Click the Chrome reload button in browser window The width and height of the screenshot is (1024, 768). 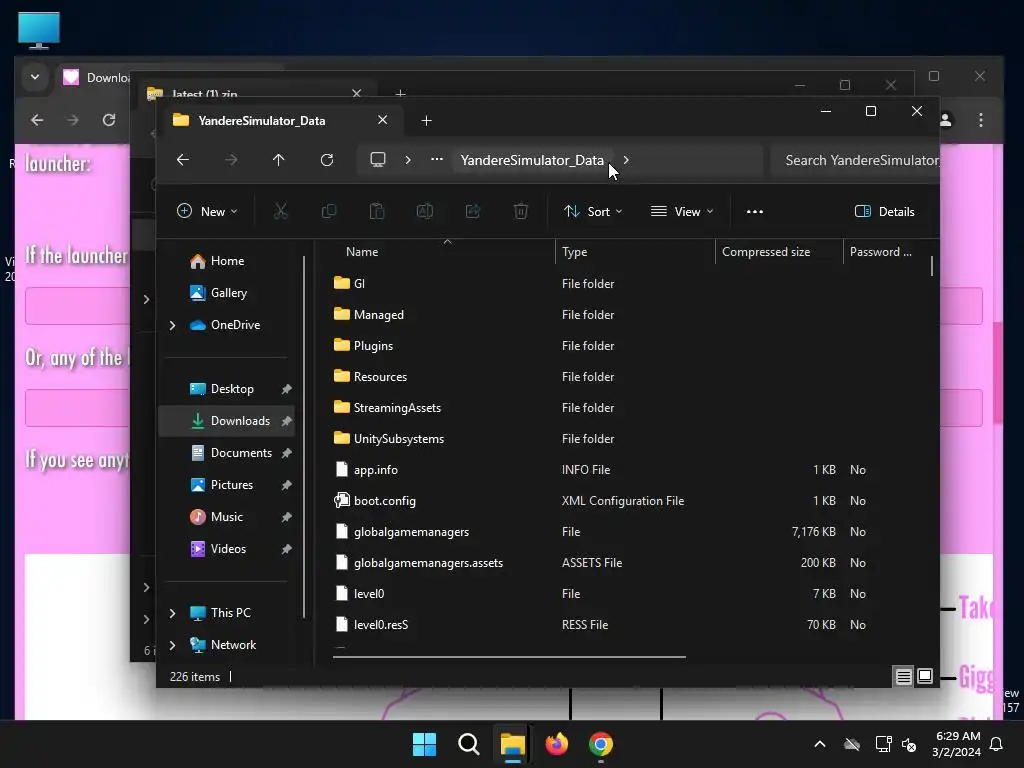coord(109,120)
